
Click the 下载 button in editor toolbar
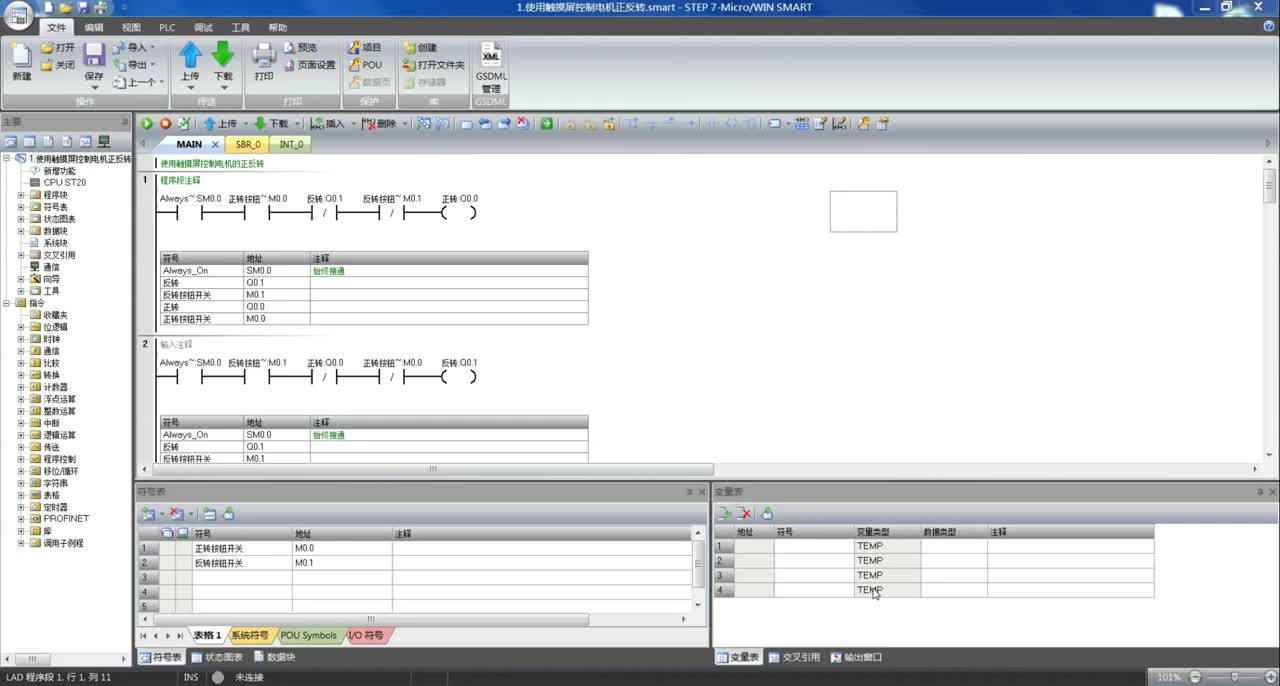point(273,124)
